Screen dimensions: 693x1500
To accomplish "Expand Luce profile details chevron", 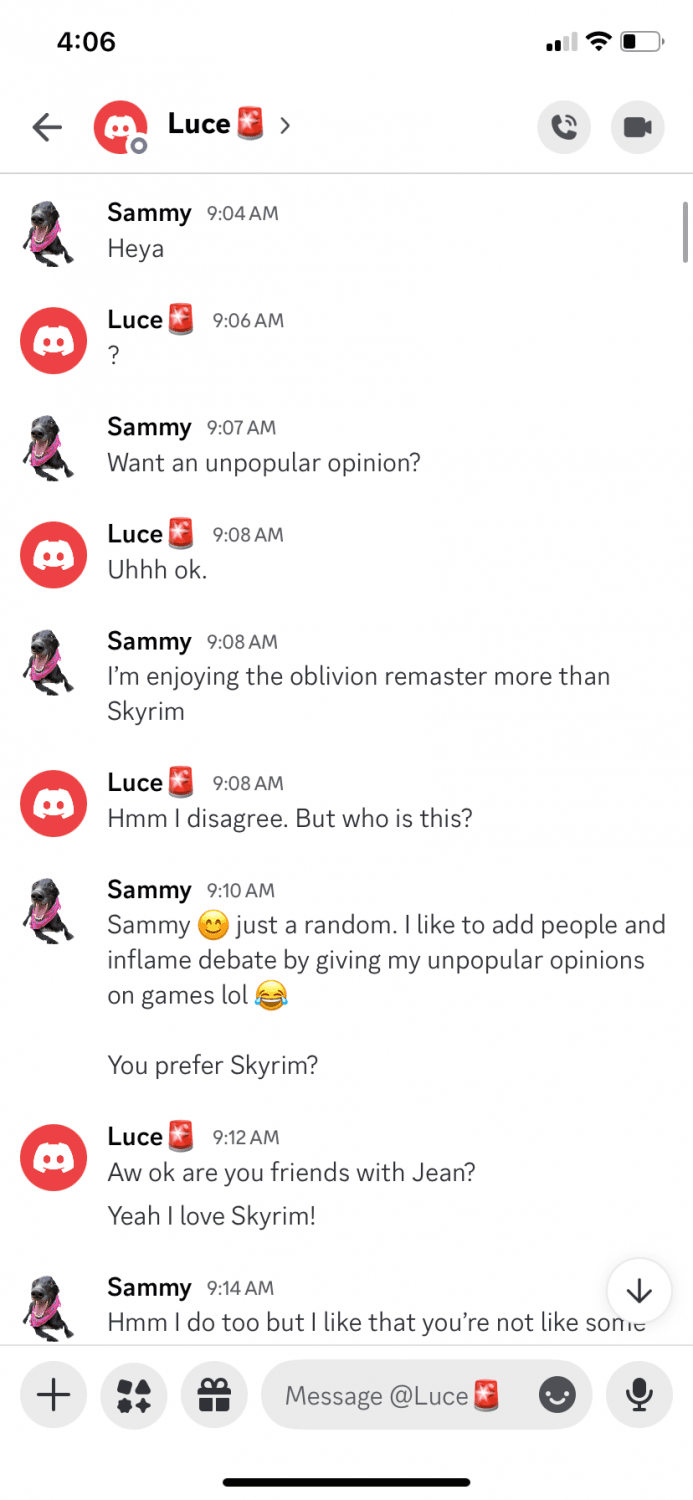I will (x=286, y=125).
